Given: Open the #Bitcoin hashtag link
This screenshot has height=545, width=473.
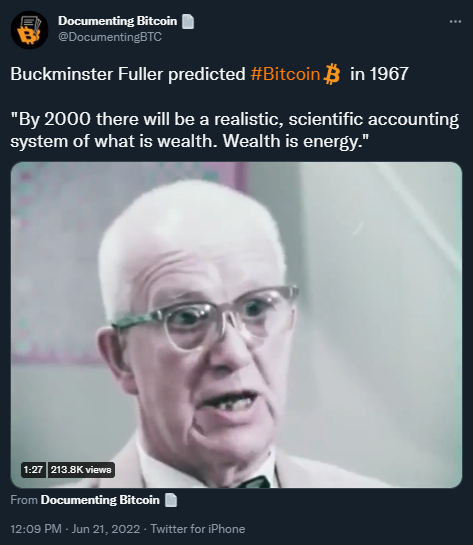Looking at the screenshot, I should [285, 74].
